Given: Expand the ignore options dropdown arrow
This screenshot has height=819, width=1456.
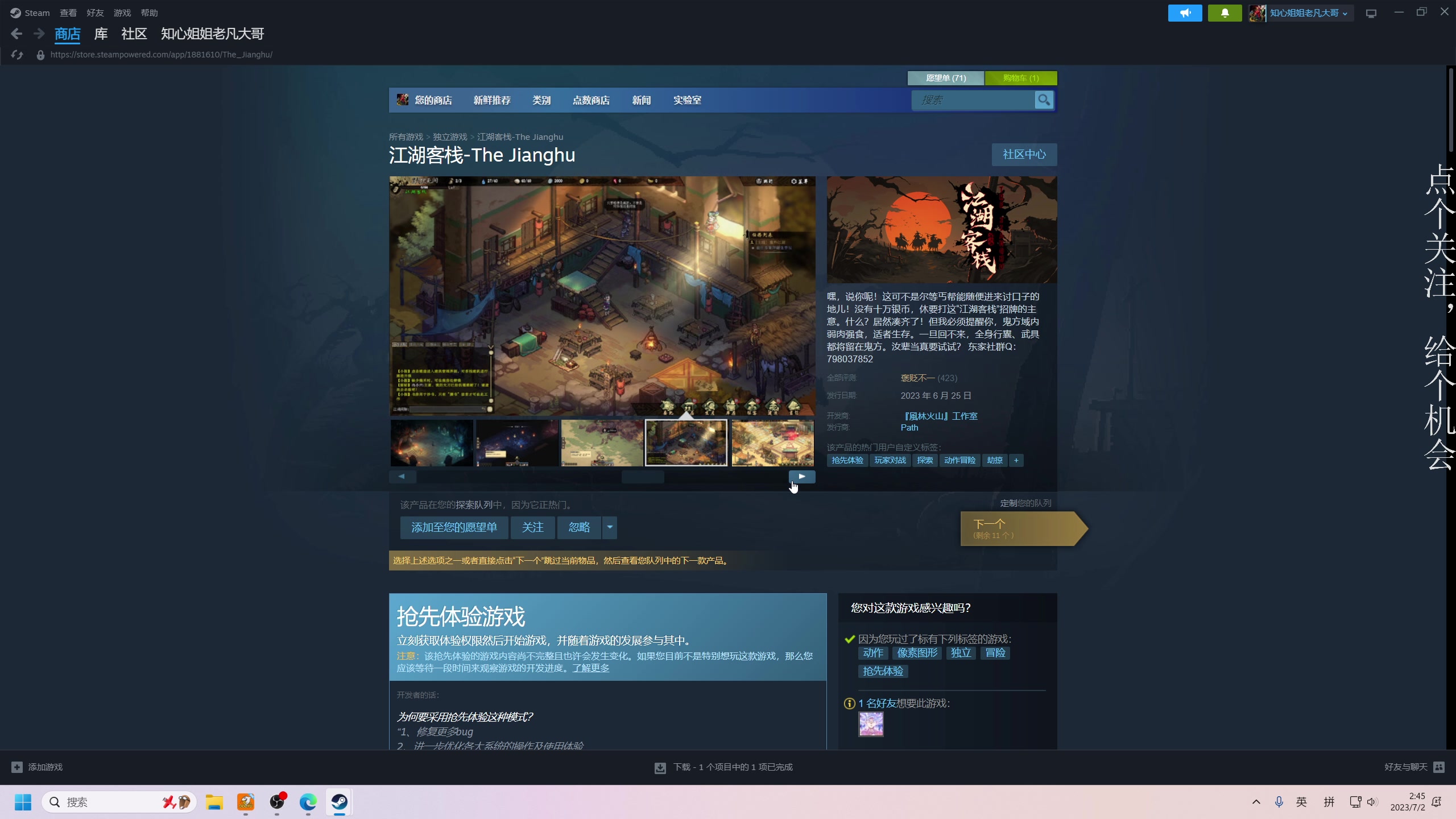Looking at the screenshot, I should [610, 527].
